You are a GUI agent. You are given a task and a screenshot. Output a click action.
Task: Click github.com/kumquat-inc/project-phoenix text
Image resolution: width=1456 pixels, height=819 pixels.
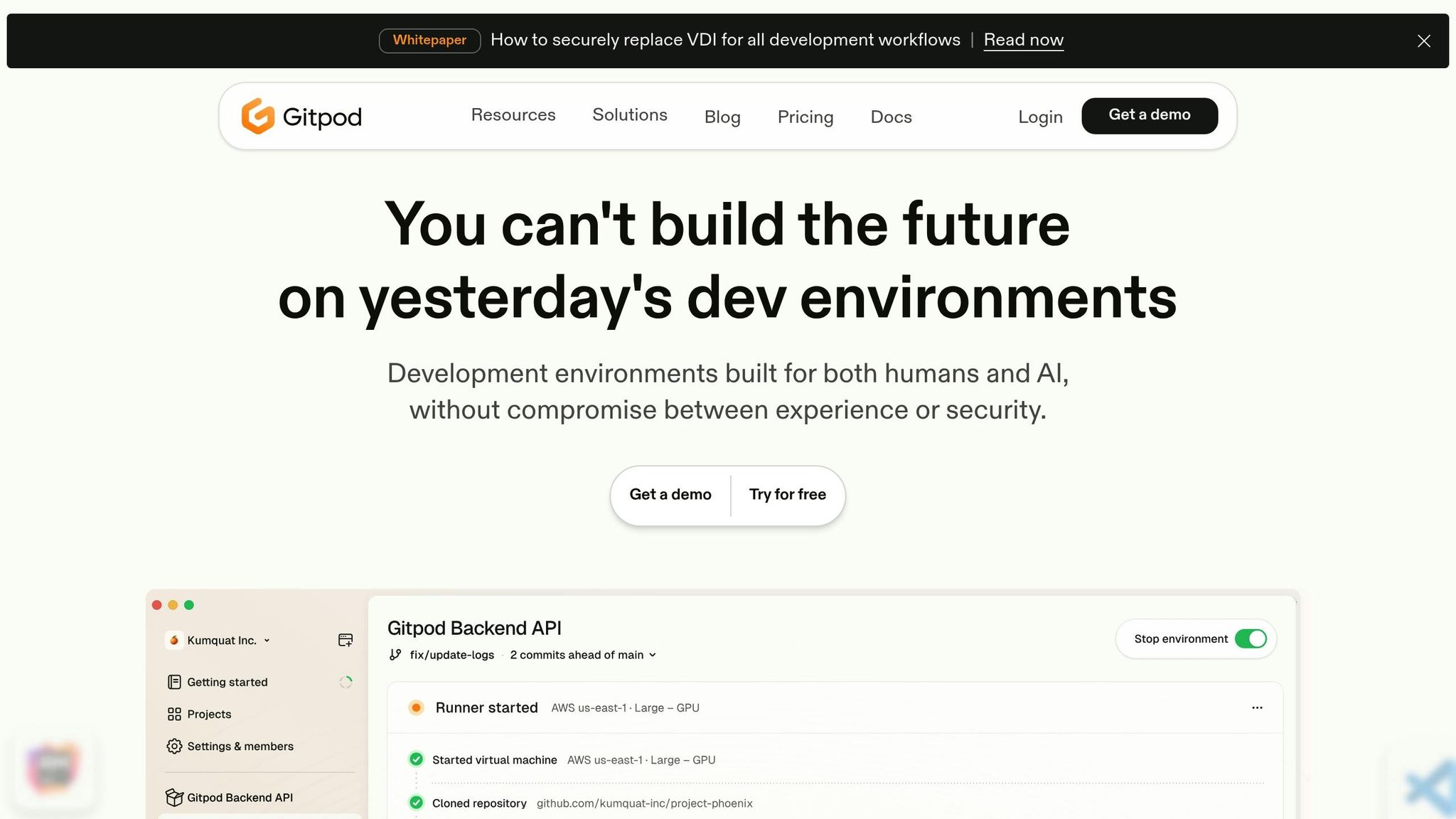pos(644,804)
